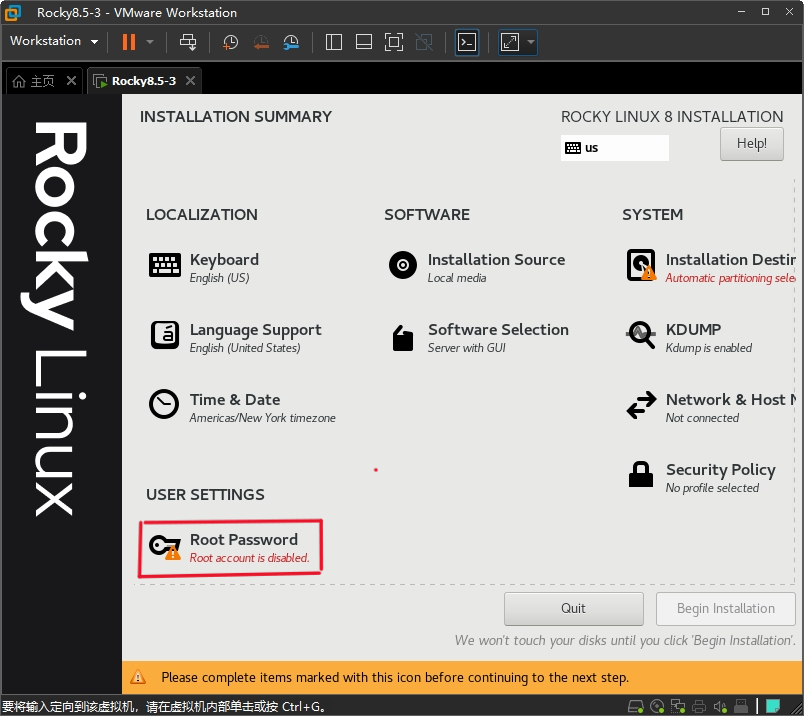The image size is (804, 716).
Task: Open Time & Date settings
Action: click(x=242, y=408)
